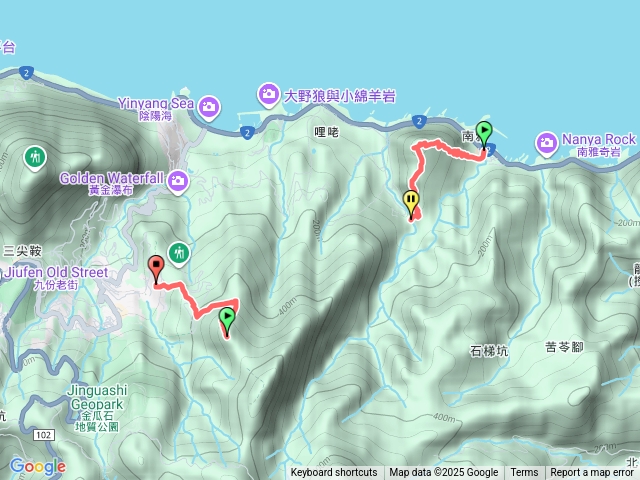This screenshot has width=640, height=480.
Task: Click the yellow pause marker on the trail
Action: tap(411, 202)
